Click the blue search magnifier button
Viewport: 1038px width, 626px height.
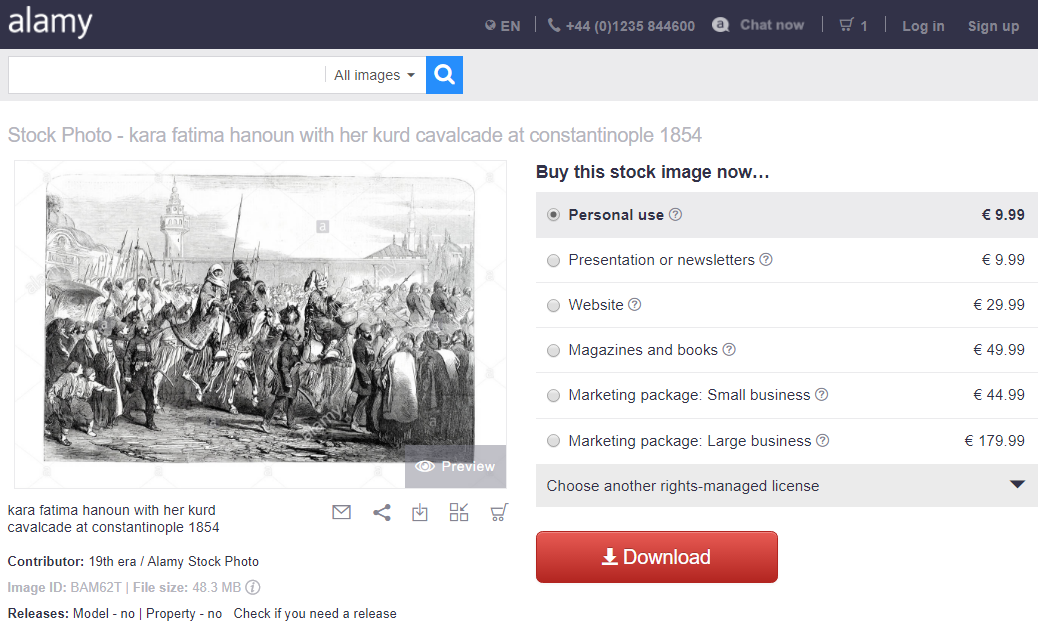(444, 75)
